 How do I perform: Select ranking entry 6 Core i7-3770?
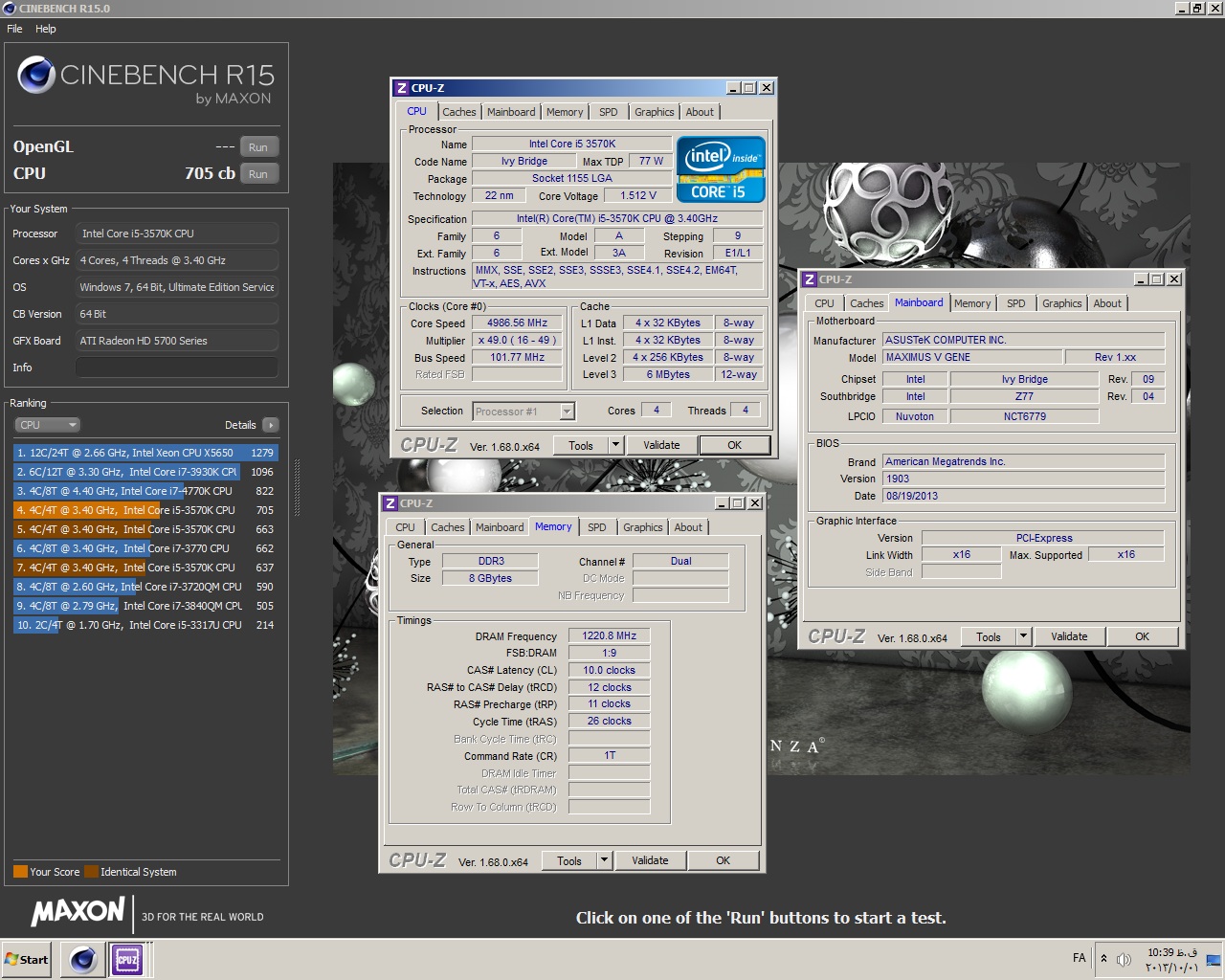(145, 548)
